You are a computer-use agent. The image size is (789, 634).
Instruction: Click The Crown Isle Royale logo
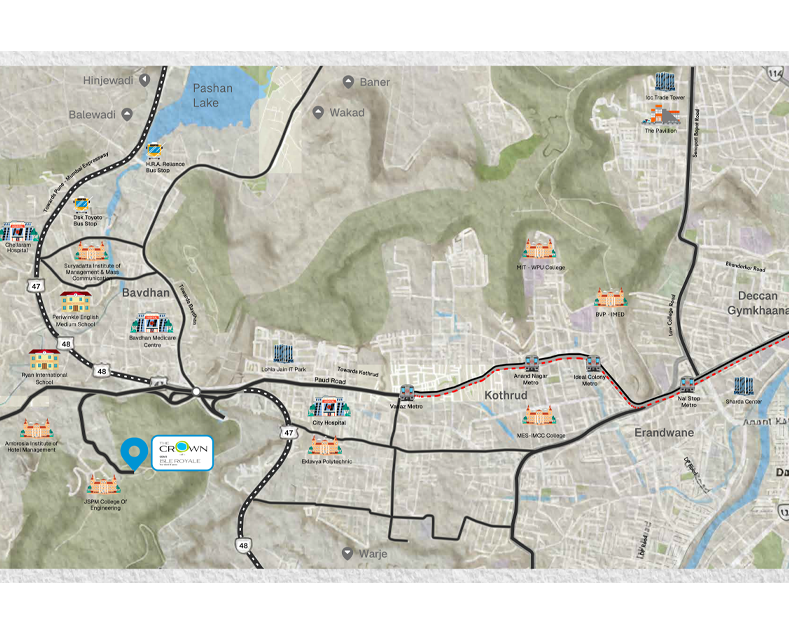pyautogui.click(x=181, y=452)
